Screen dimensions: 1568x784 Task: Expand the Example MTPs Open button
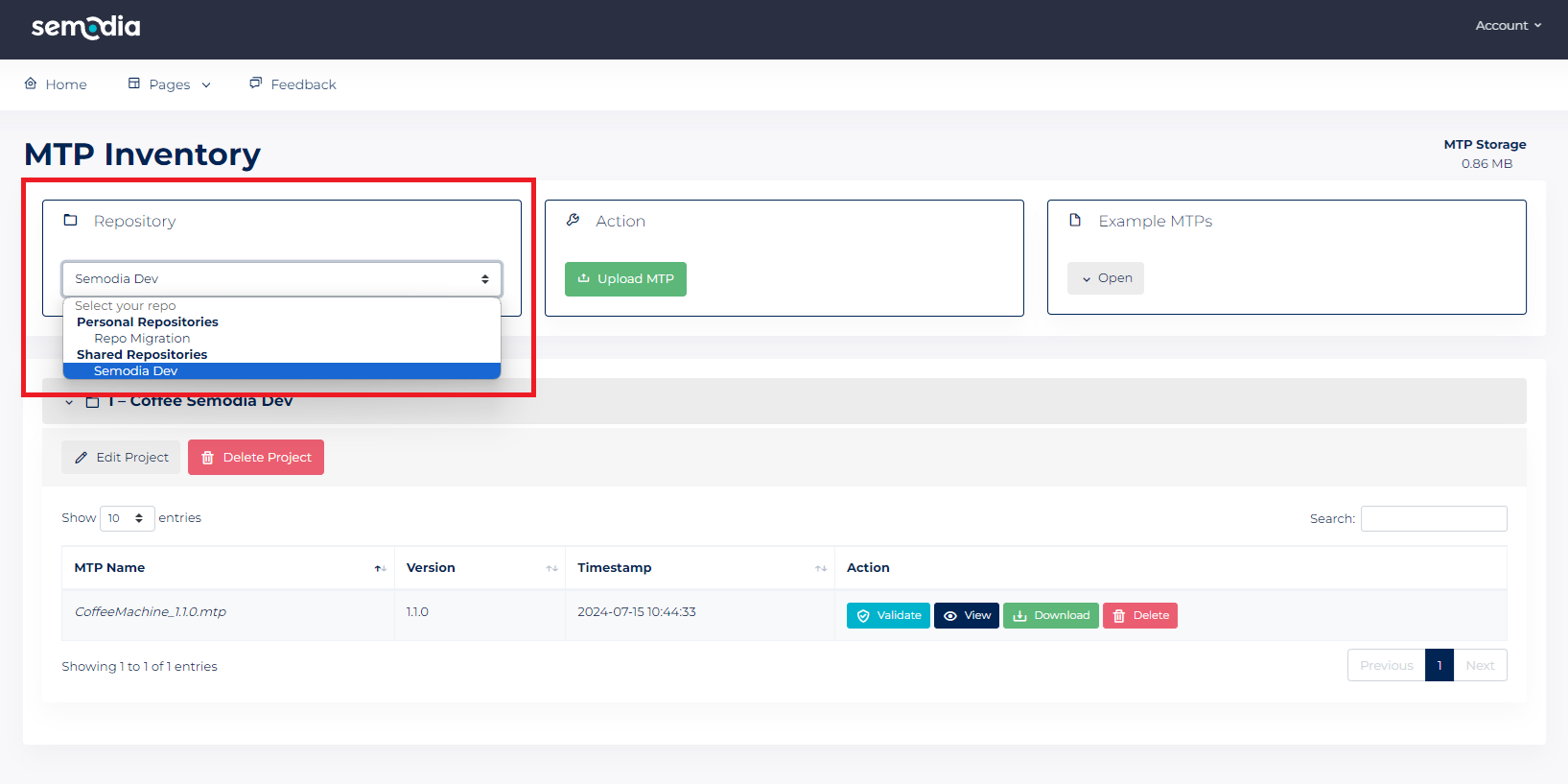[1106, 278]
